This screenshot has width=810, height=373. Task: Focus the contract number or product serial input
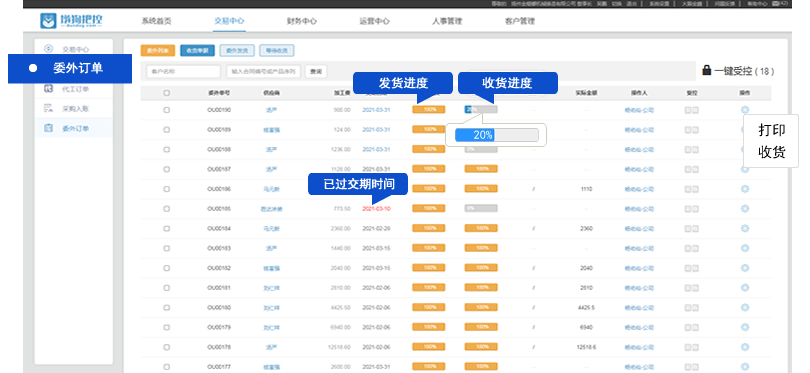(264, 71)
